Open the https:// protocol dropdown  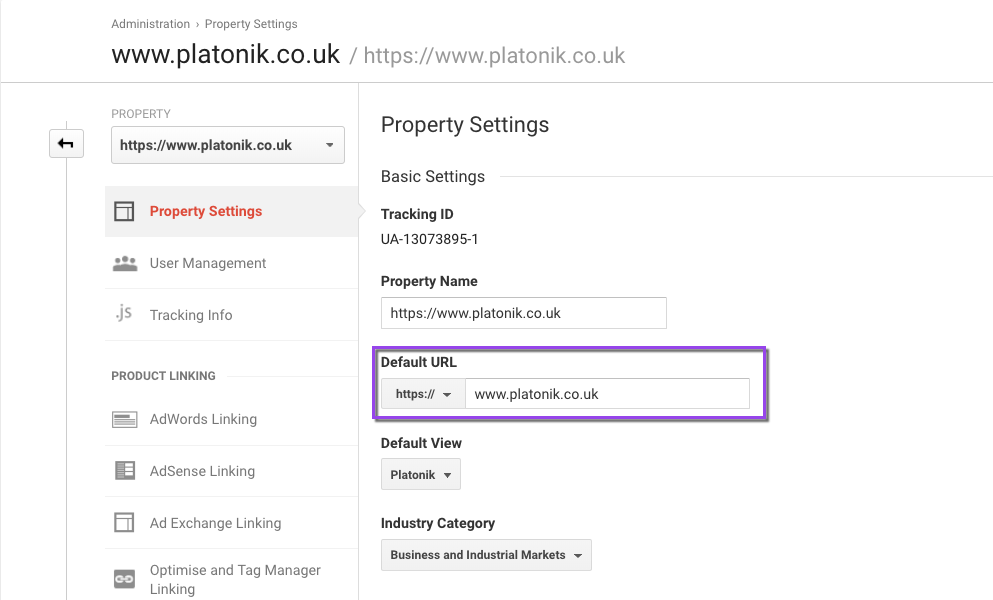click(423, 394)
